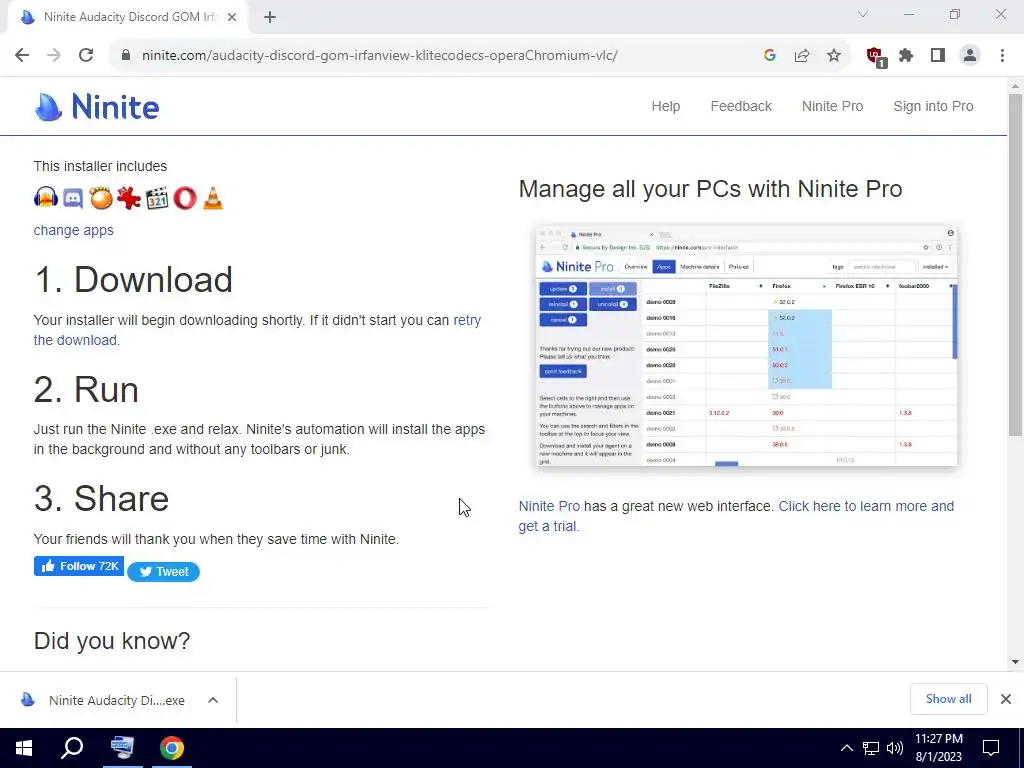Click Show all downloads button
The width and height of the screenshot is (1024, 768).
(x=948, y=699)
